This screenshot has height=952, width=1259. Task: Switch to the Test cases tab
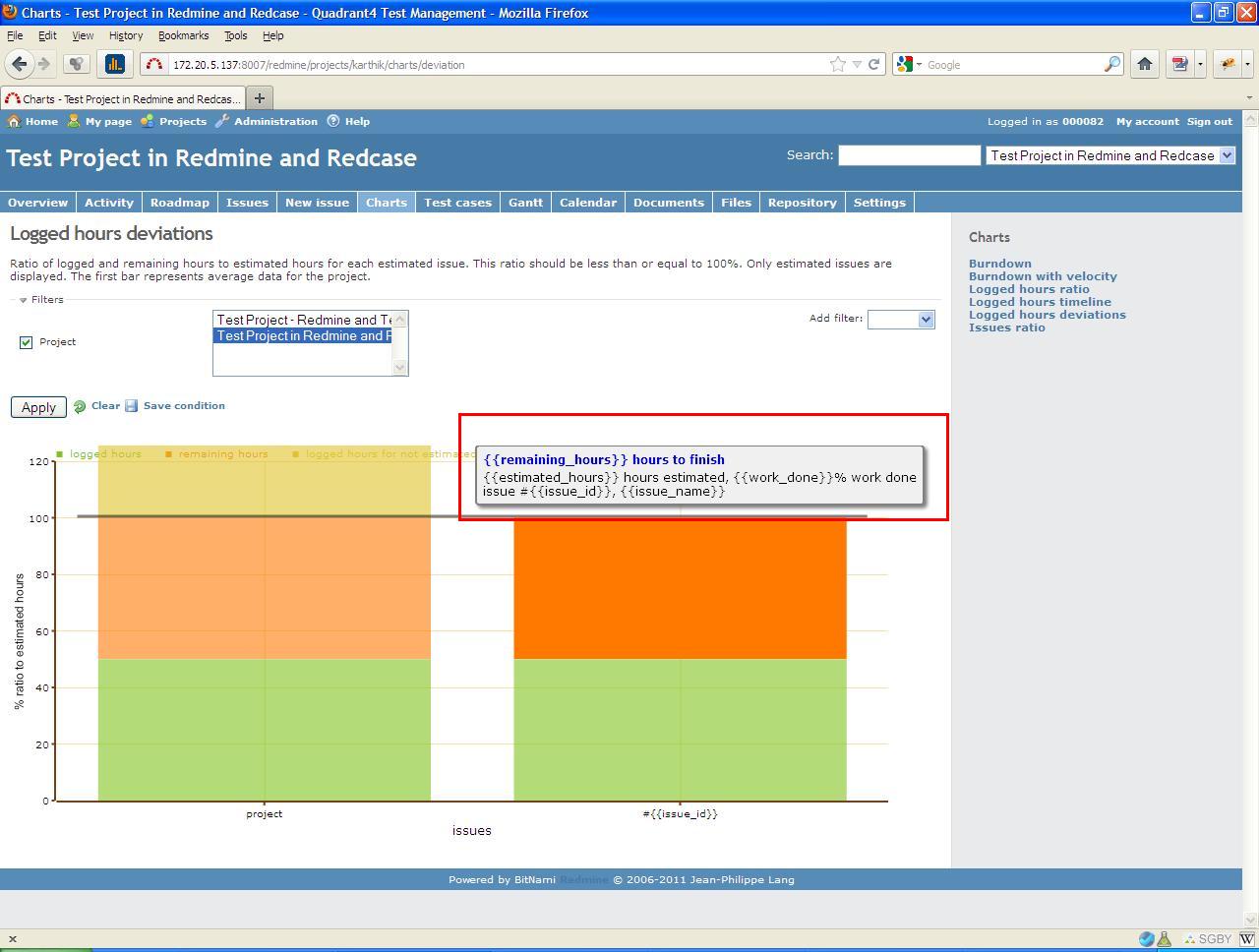click(457, 203)
